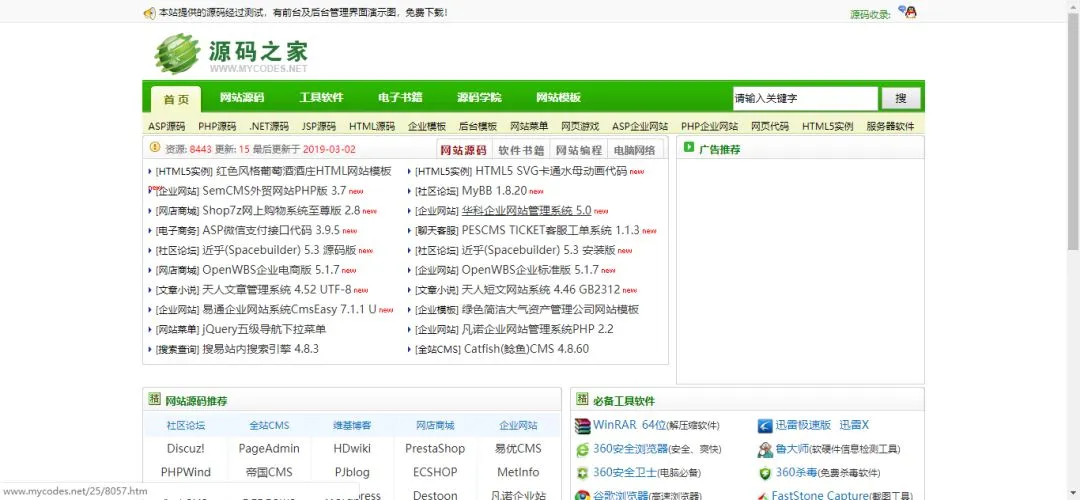The width and height of the screenshot is (1080, 500).
Task: Open the 网站模板 main menu item
Action: [559, 98]
